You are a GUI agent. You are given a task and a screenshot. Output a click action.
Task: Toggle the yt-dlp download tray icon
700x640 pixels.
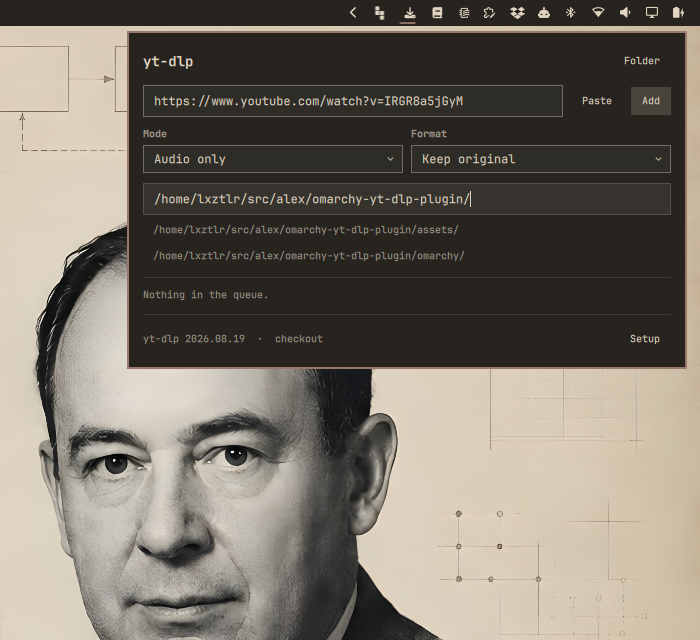[x=409, y=13]
